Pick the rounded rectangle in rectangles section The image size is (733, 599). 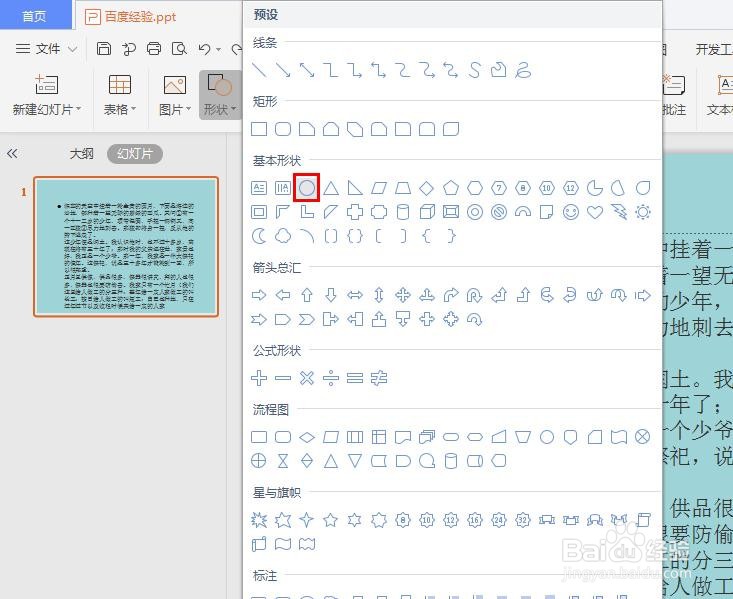(x=283, y=129)
